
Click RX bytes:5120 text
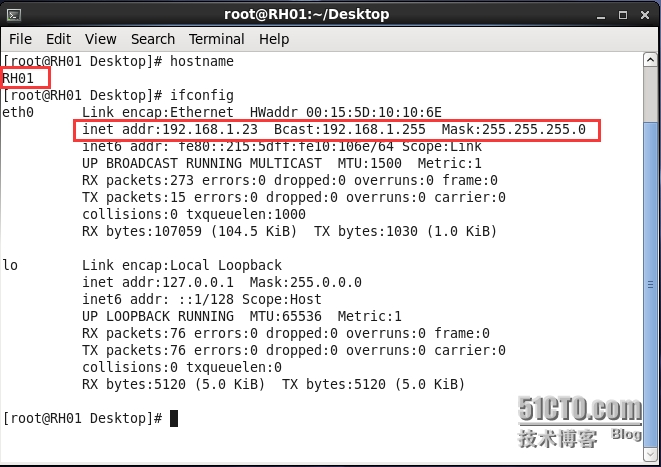click(x=134, y=384)
